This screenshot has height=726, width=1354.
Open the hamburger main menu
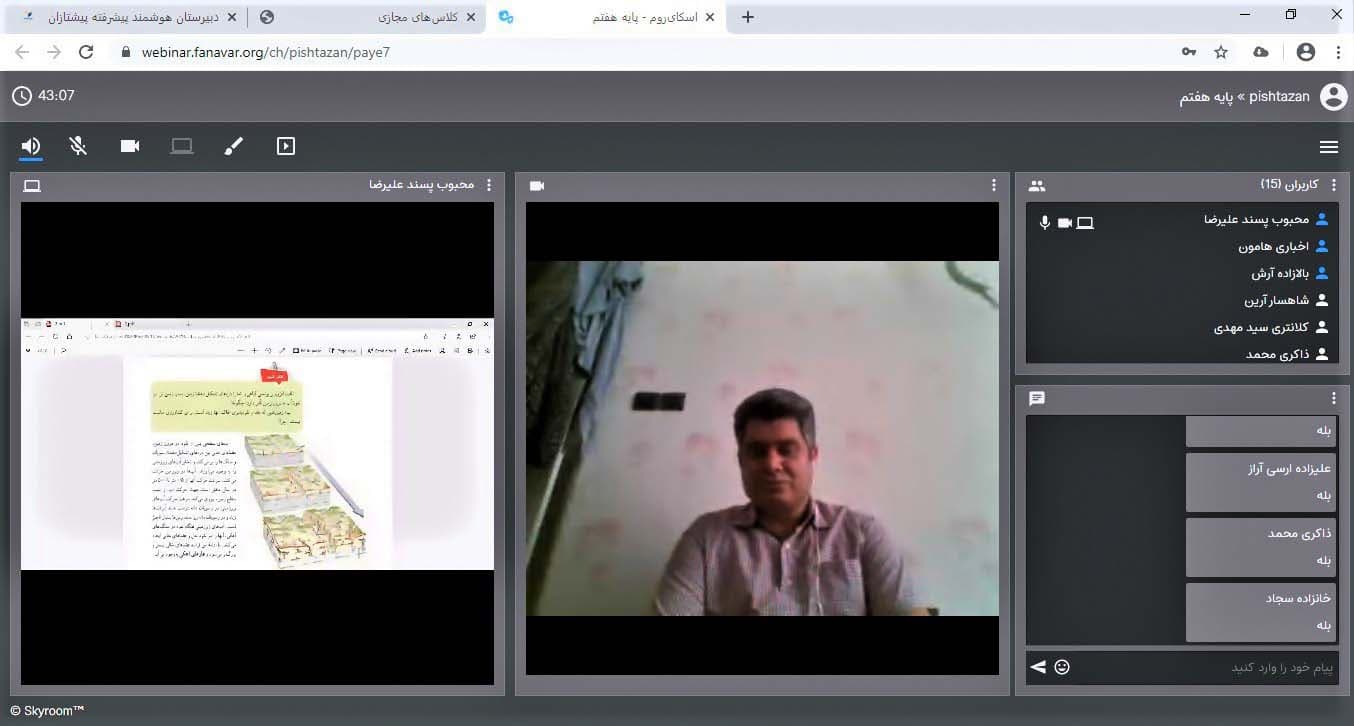coord(1328,147)
